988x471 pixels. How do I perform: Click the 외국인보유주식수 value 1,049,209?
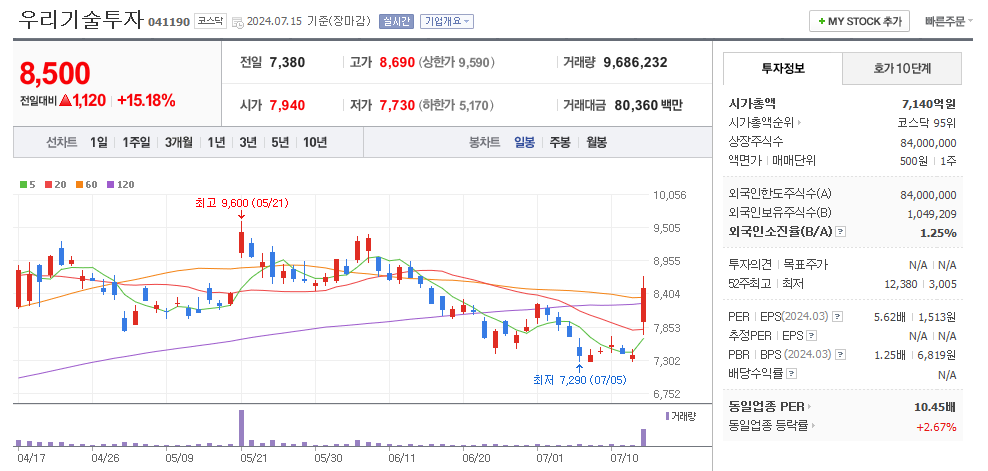(x=932, y=214)
